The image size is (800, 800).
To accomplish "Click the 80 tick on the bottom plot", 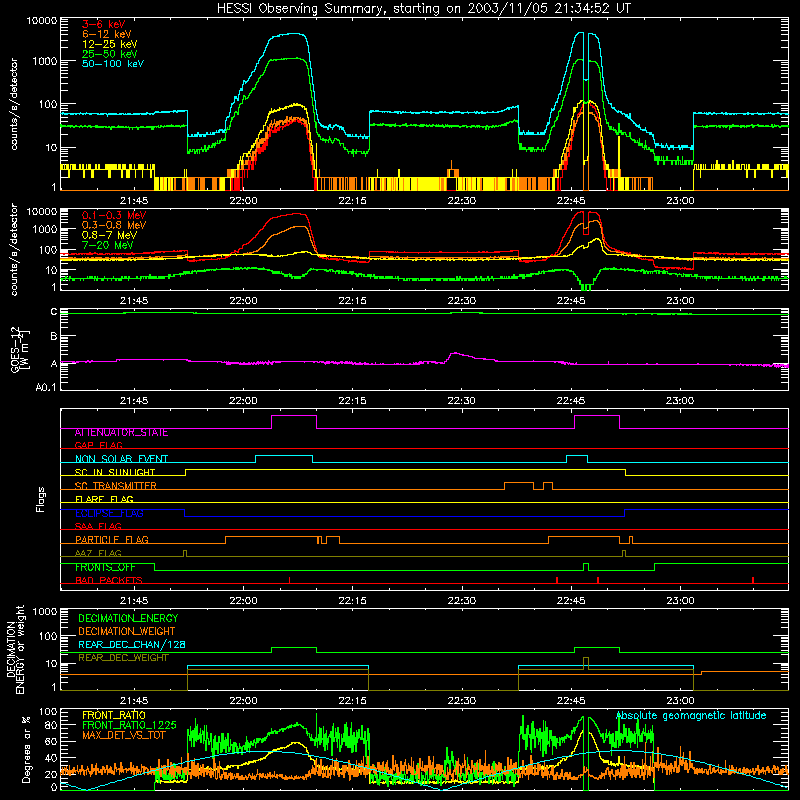I will click(51, 726).
